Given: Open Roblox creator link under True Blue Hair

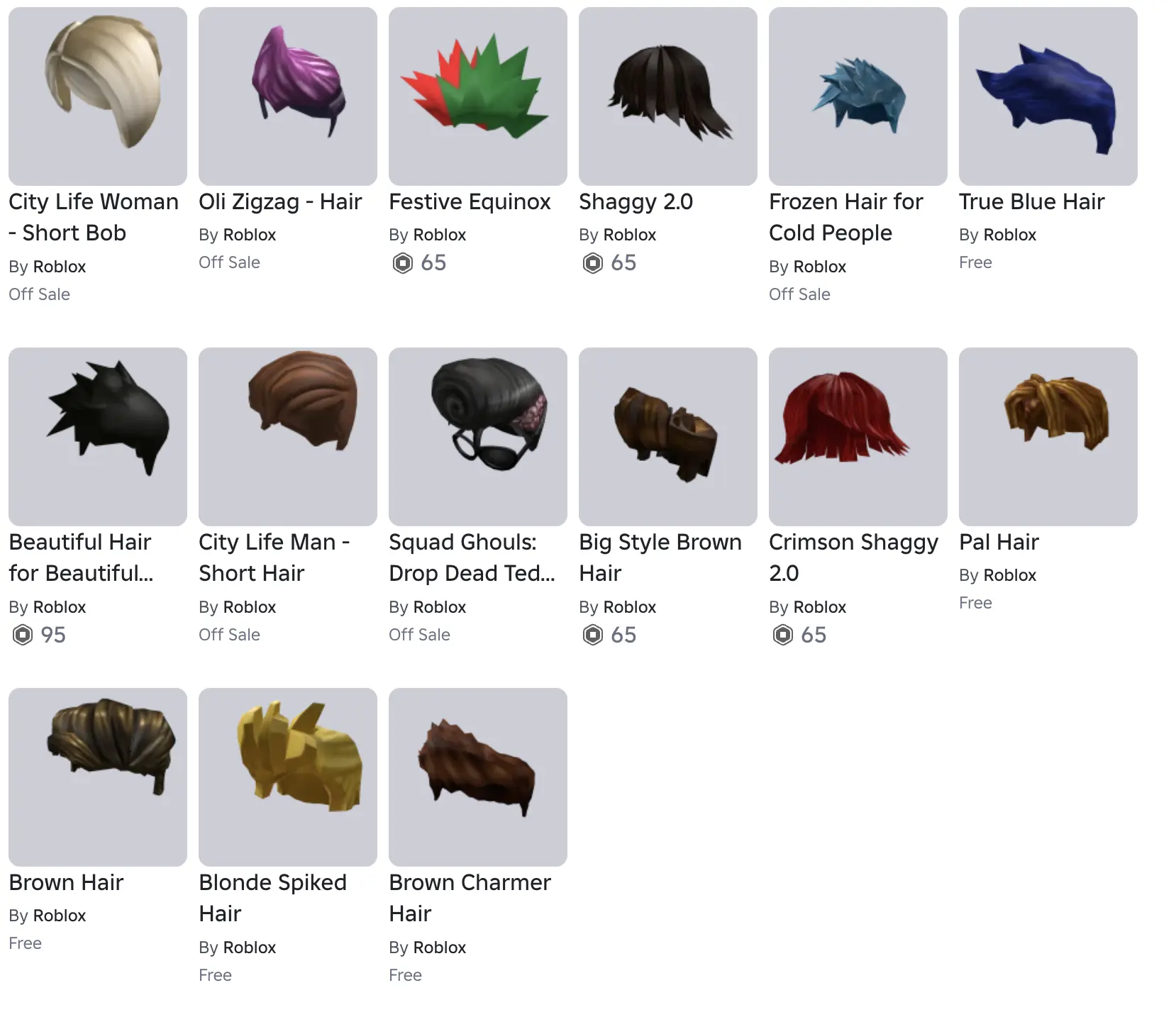Looking at the screenshot, I should coord(1010,235).
